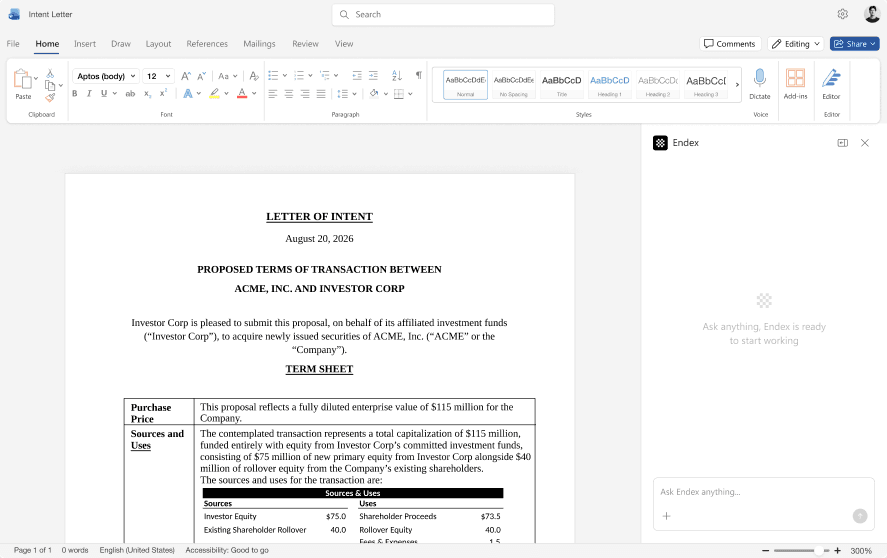Image resolution: width=887 pixels, height=558 pixels.
Task: Pop out the Endex panel
Action: [842, 143]
